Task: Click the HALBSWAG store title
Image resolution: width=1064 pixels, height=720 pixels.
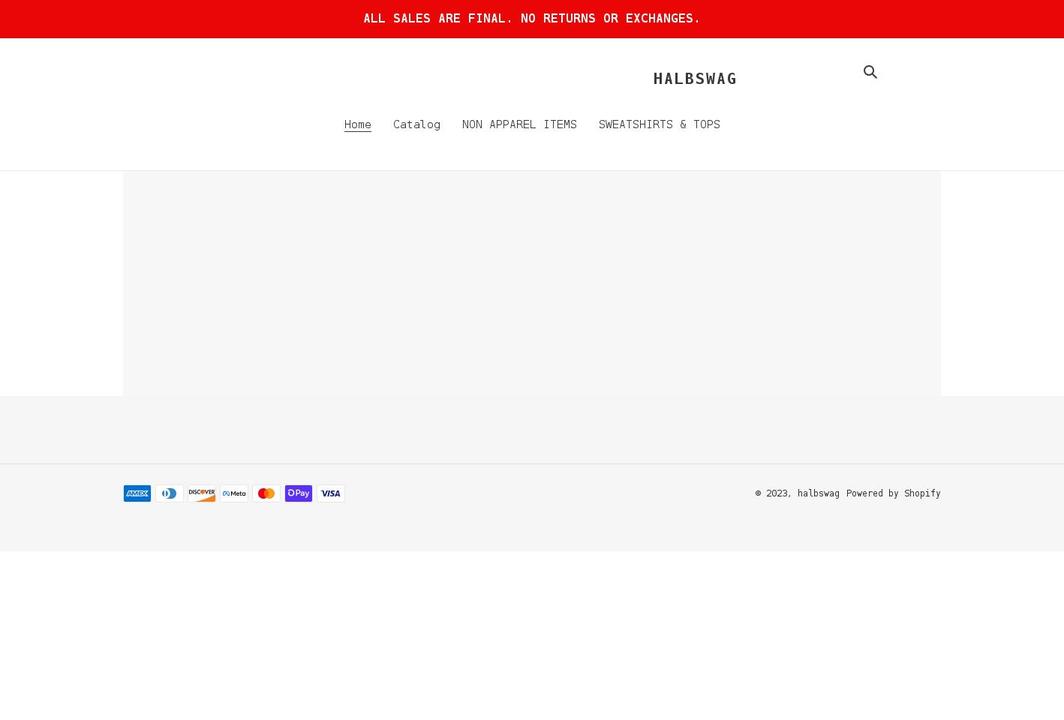Action: (x=694, y=78)
